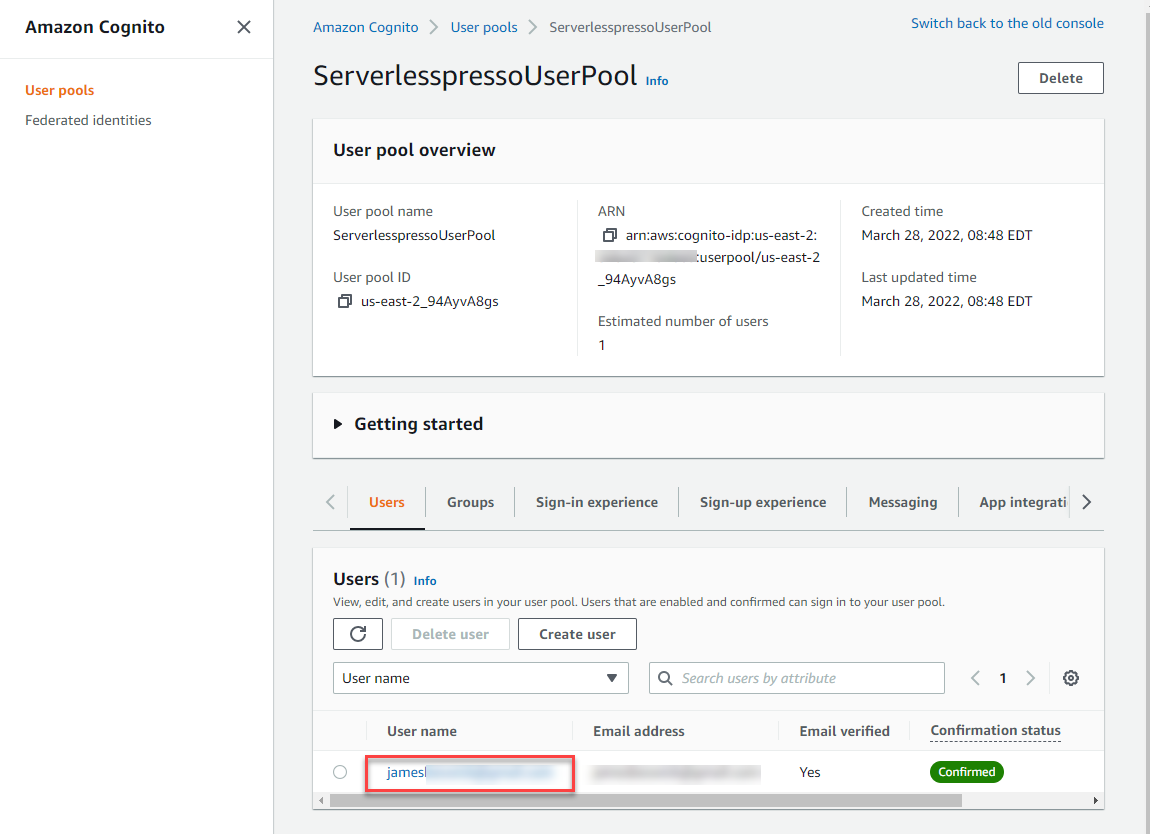Click the Delete user button
This screenshot has height=834, width=1150.
click(x=450, y=634)
